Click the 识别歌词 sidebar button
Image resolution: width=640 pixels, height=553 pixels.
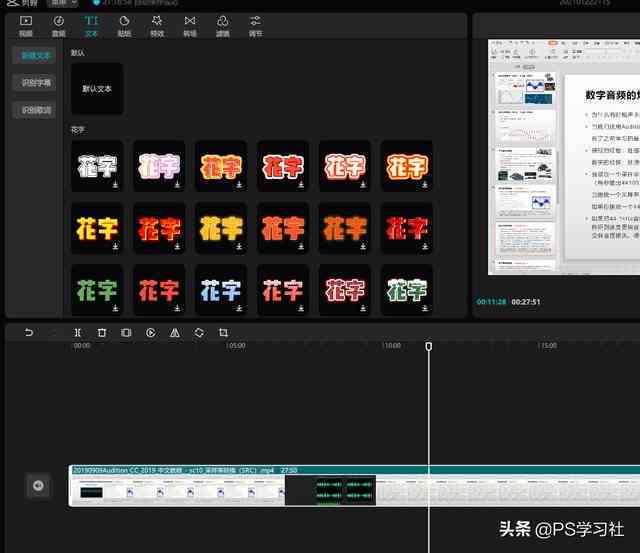(35, 110)
